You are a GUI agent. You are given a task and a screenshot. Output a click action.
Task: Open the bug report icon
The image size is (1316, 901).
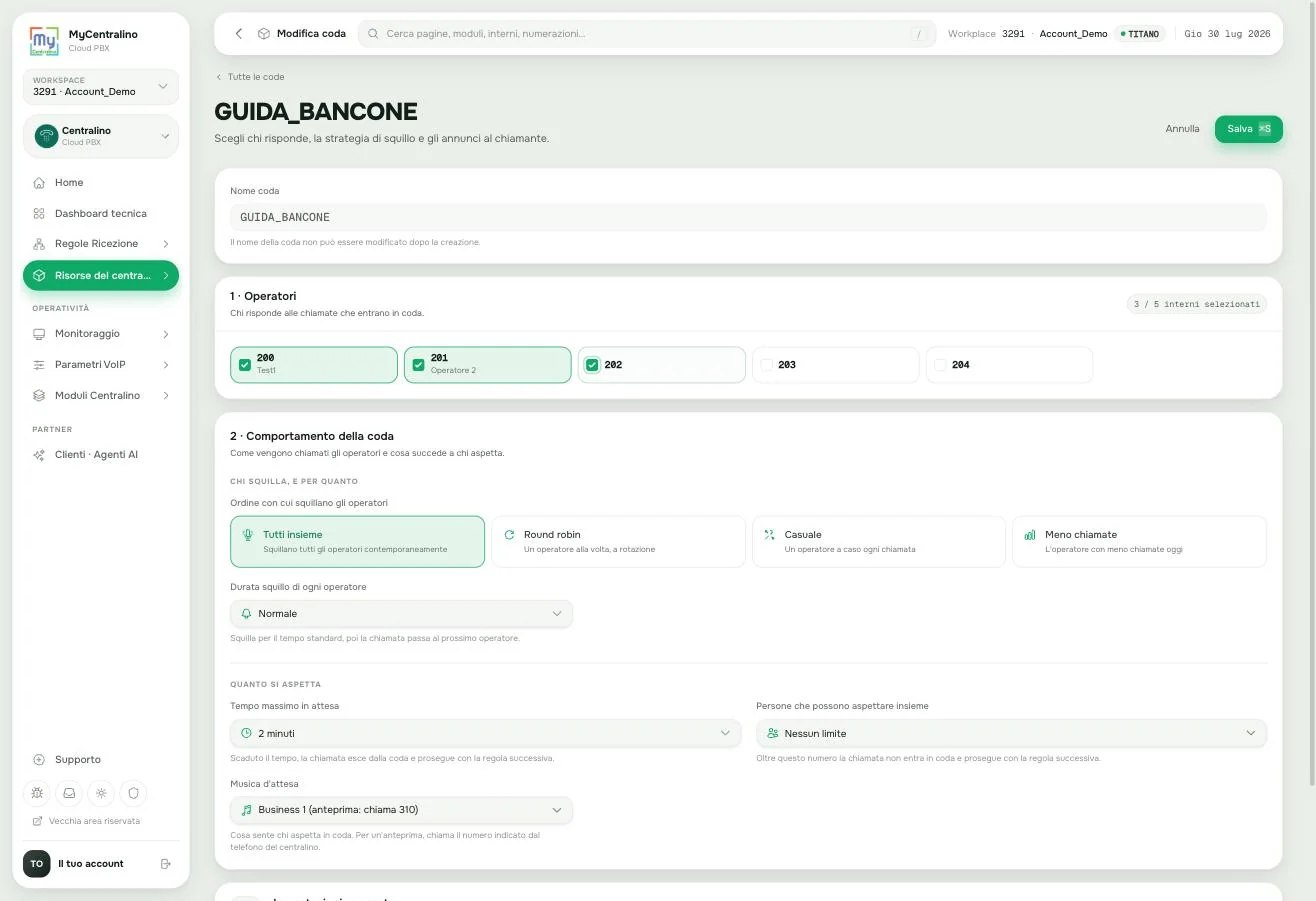(38, 793)
